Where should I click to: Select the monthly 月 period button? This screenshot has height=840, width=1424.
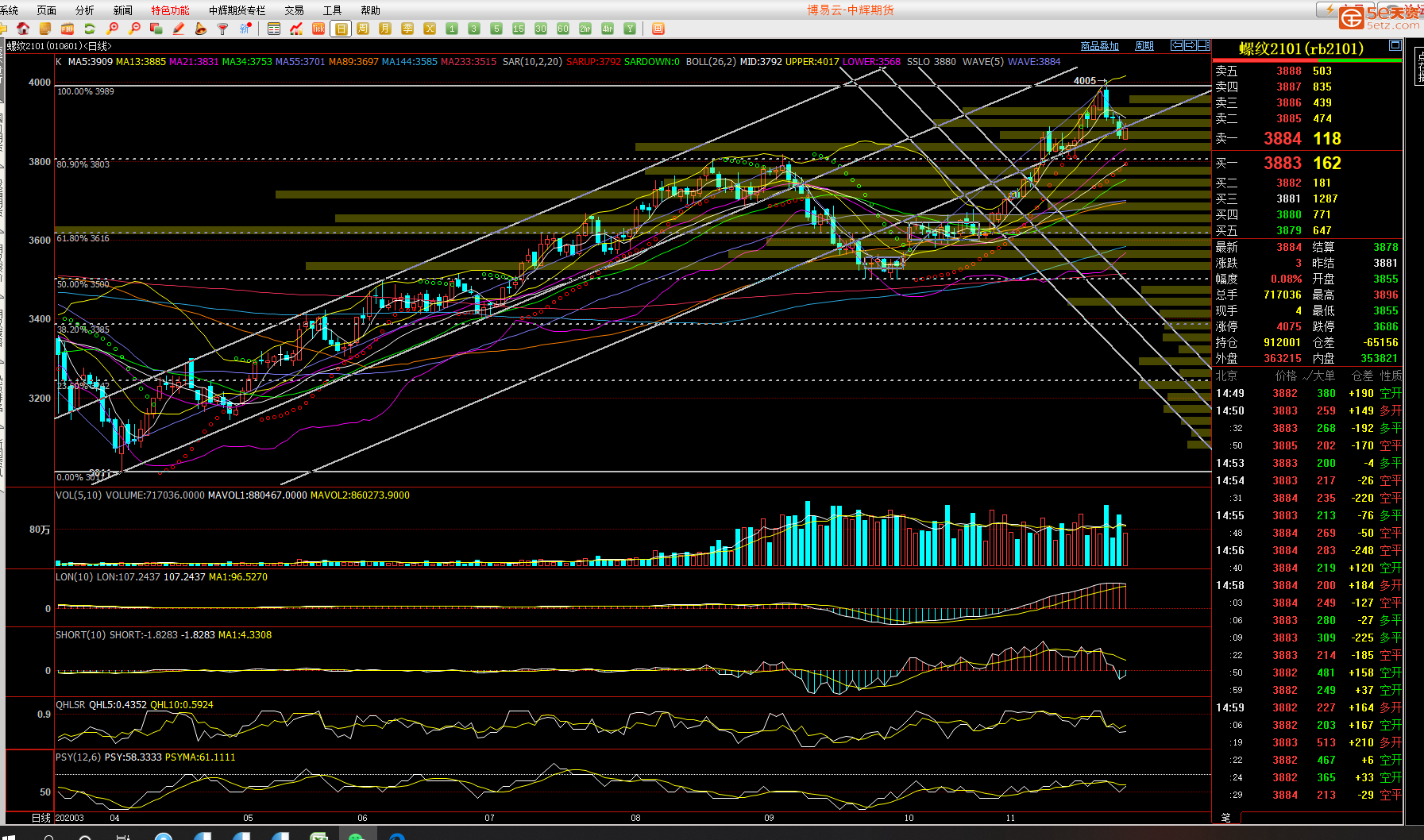(385, 29)
